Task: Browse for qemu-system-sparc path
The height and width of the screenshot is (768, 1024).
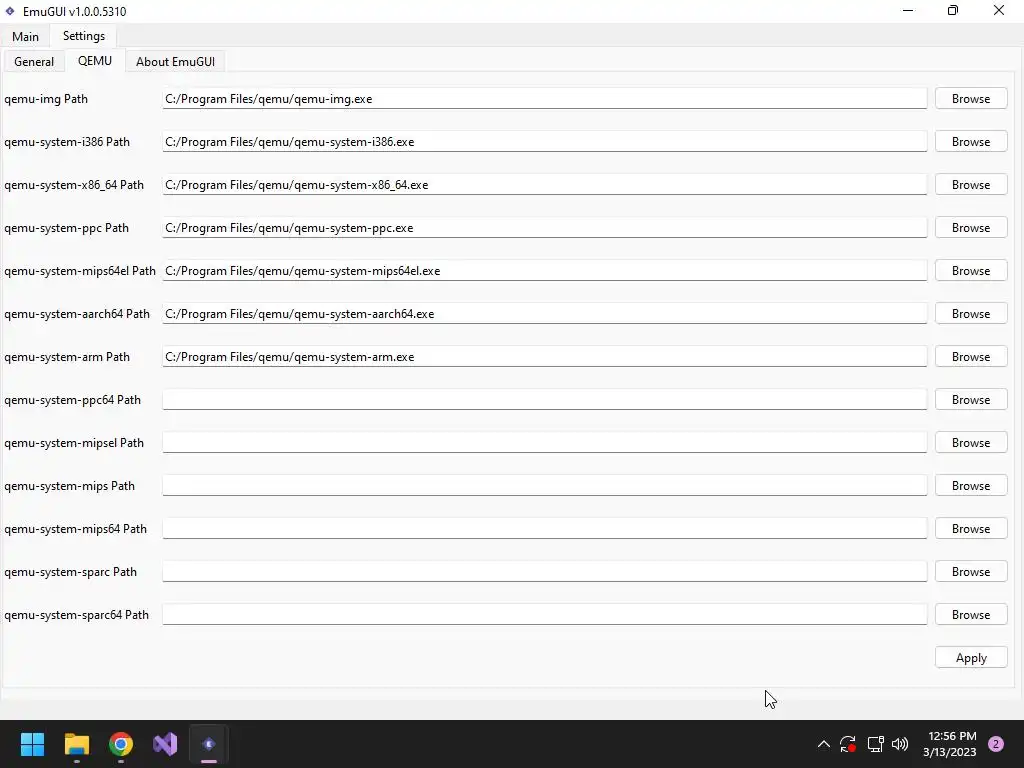Action: pyautogui.click(x=970, y=572)
